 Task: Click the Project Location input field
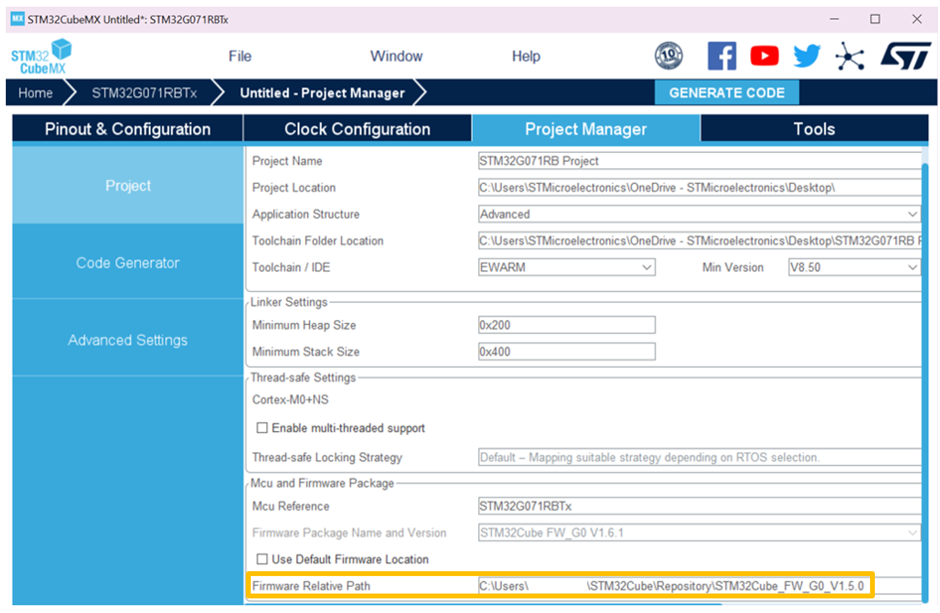[699, 188]
